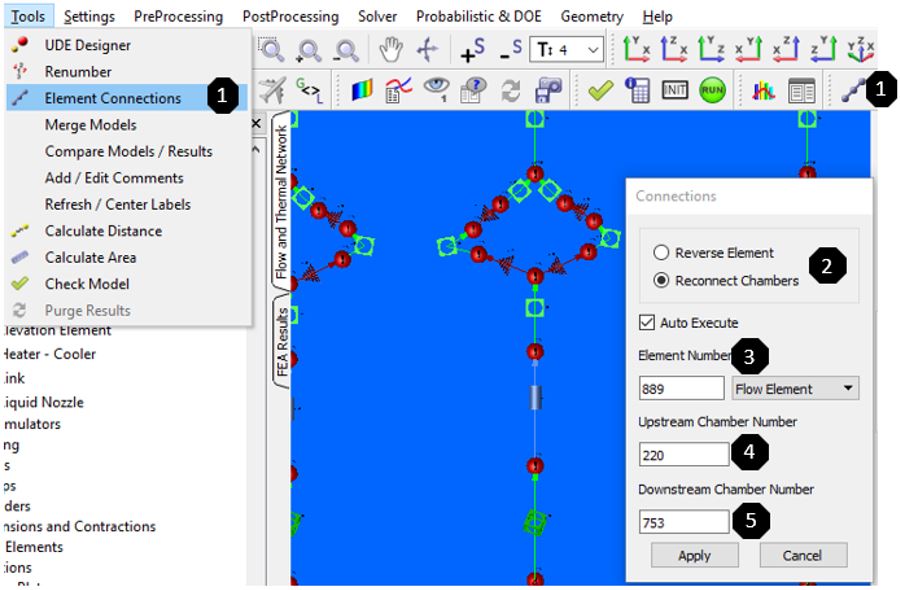The image size is (900, 590).
Task: Open the text size dropdown
Action: pyautogui.click(x=568, y=50)
